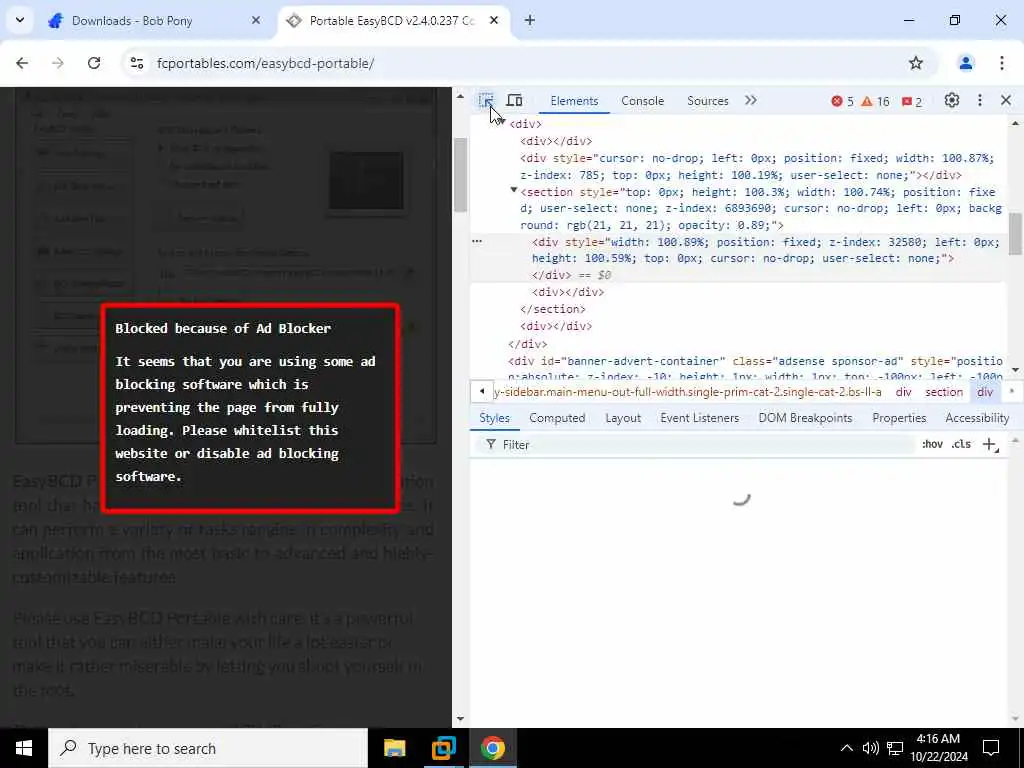Click the Styles Filter input field

tap(696, 445)
